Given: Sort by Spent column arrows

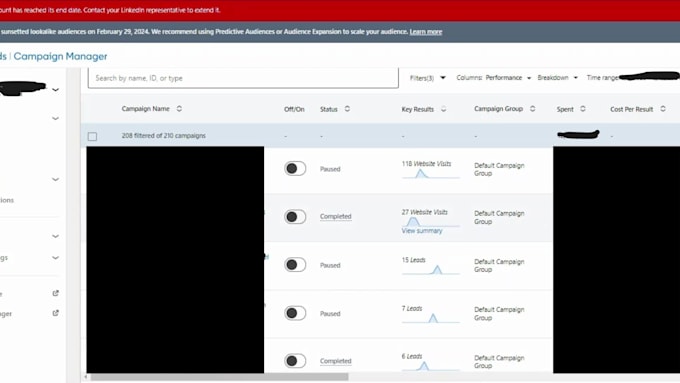Looking at the screenshot, I should tap(582, 109).
